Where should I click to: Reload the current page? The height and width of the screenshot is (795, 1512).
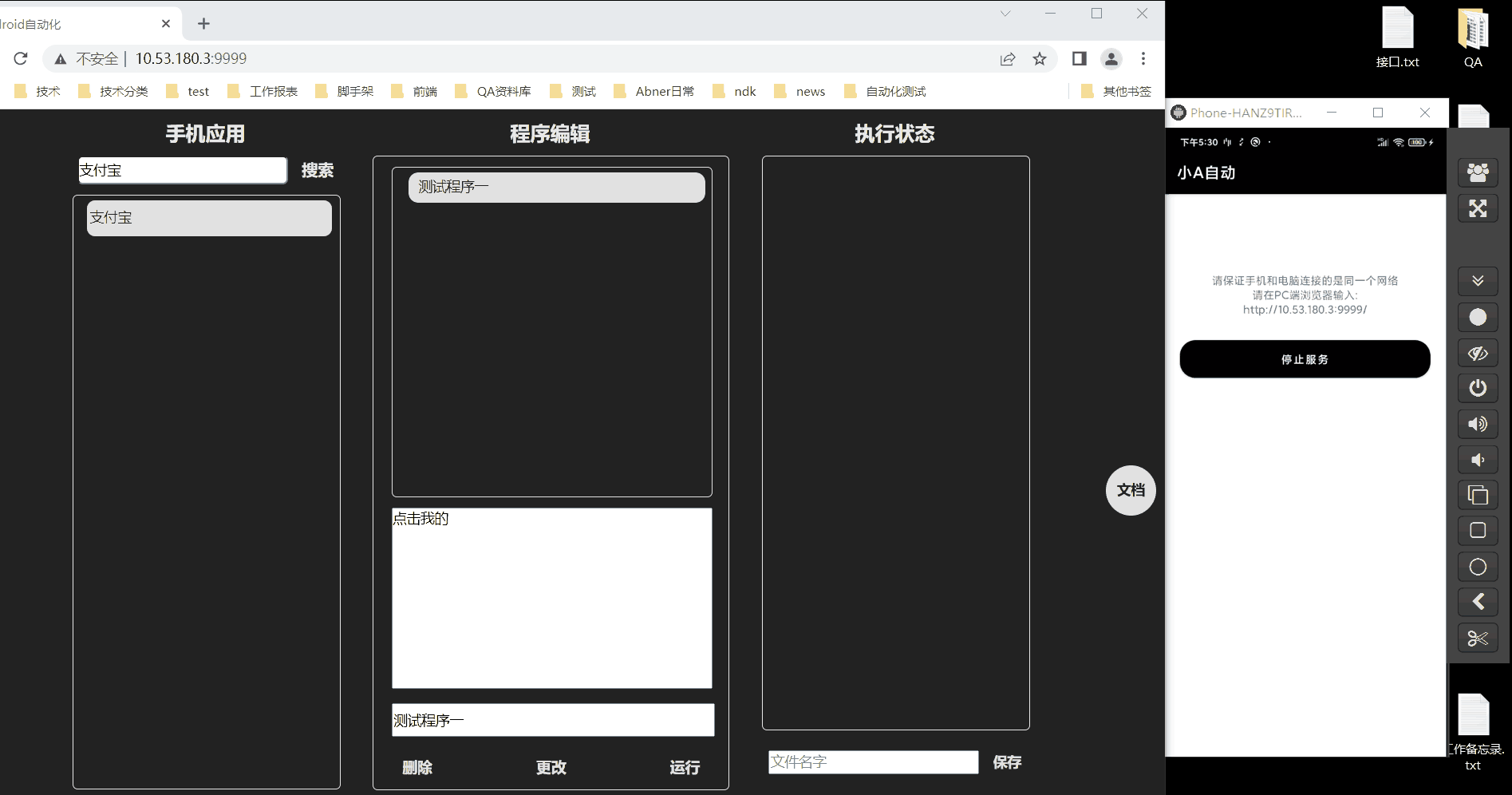(21, 58)
